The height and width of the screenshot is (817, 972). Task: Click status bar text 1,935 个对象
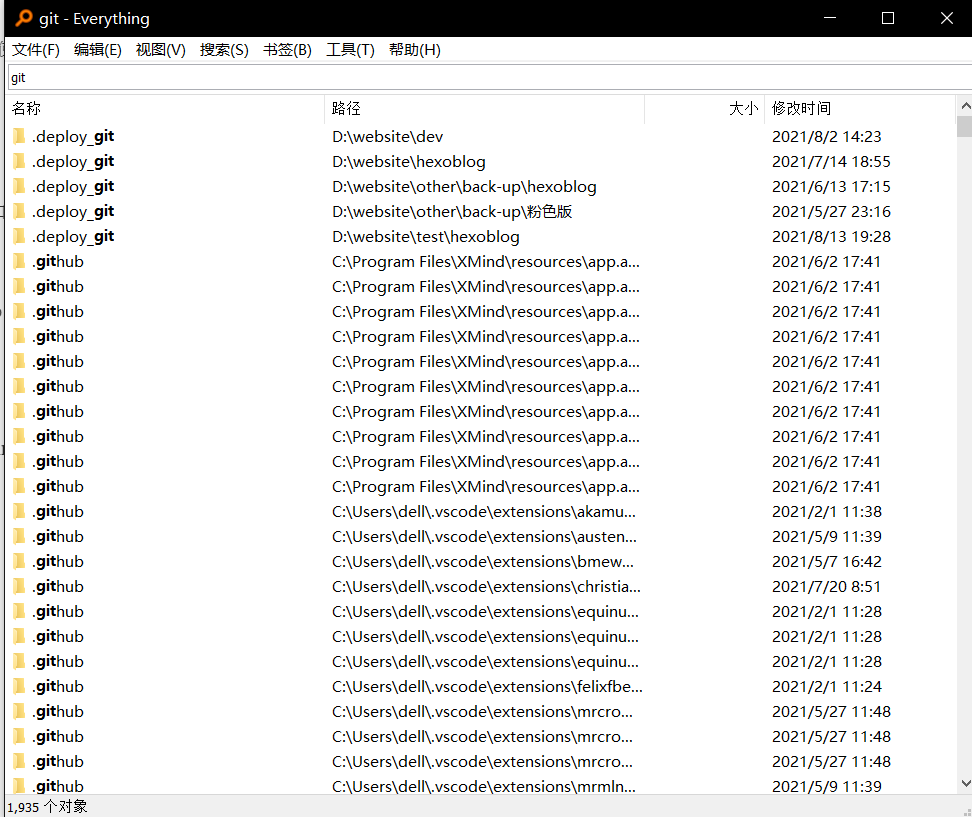(x=47, y=806)
